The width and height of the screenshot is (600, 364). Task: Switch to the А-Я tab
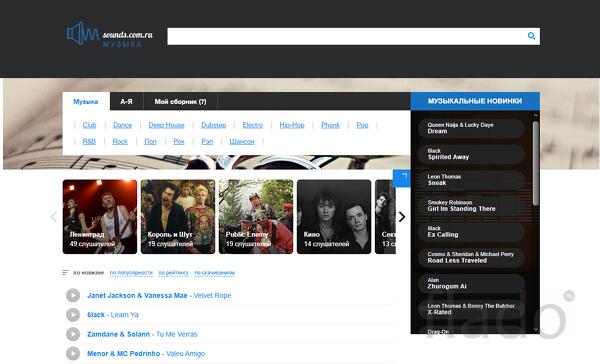(x=126, y=101)
